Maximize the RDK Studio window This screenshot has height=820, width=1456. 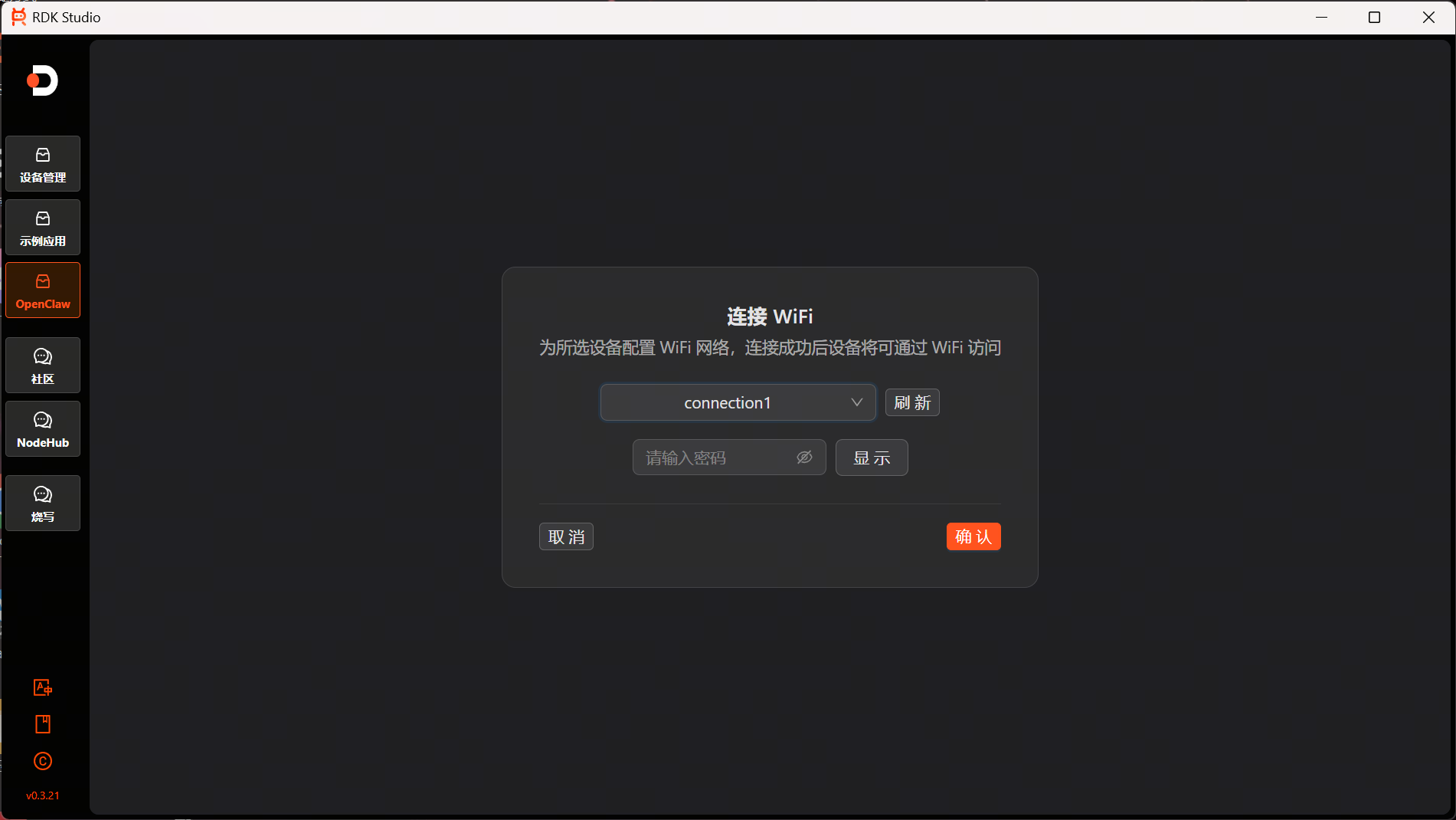1375,17
